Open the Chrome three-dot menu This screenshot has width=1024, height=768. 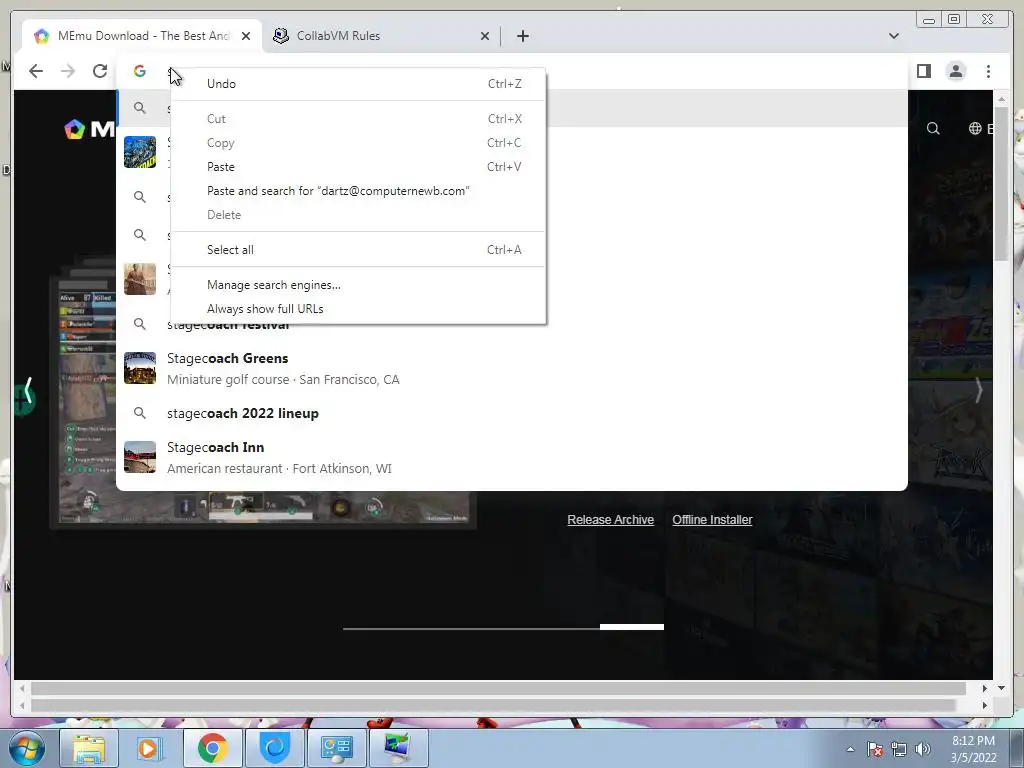click(988, 71)
